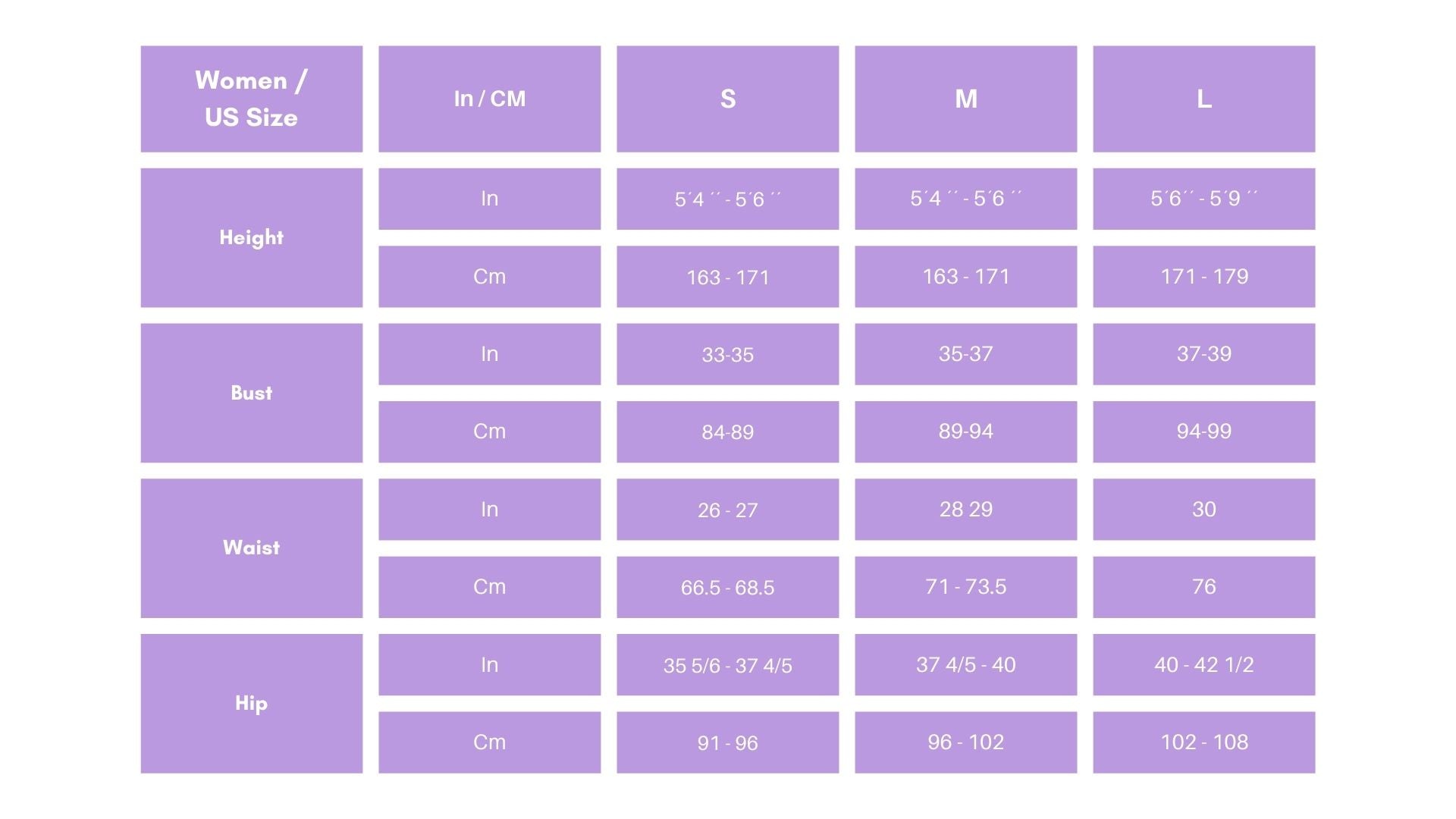
Task: Select the In / CM column header
Action: click(x=489, y=99)
